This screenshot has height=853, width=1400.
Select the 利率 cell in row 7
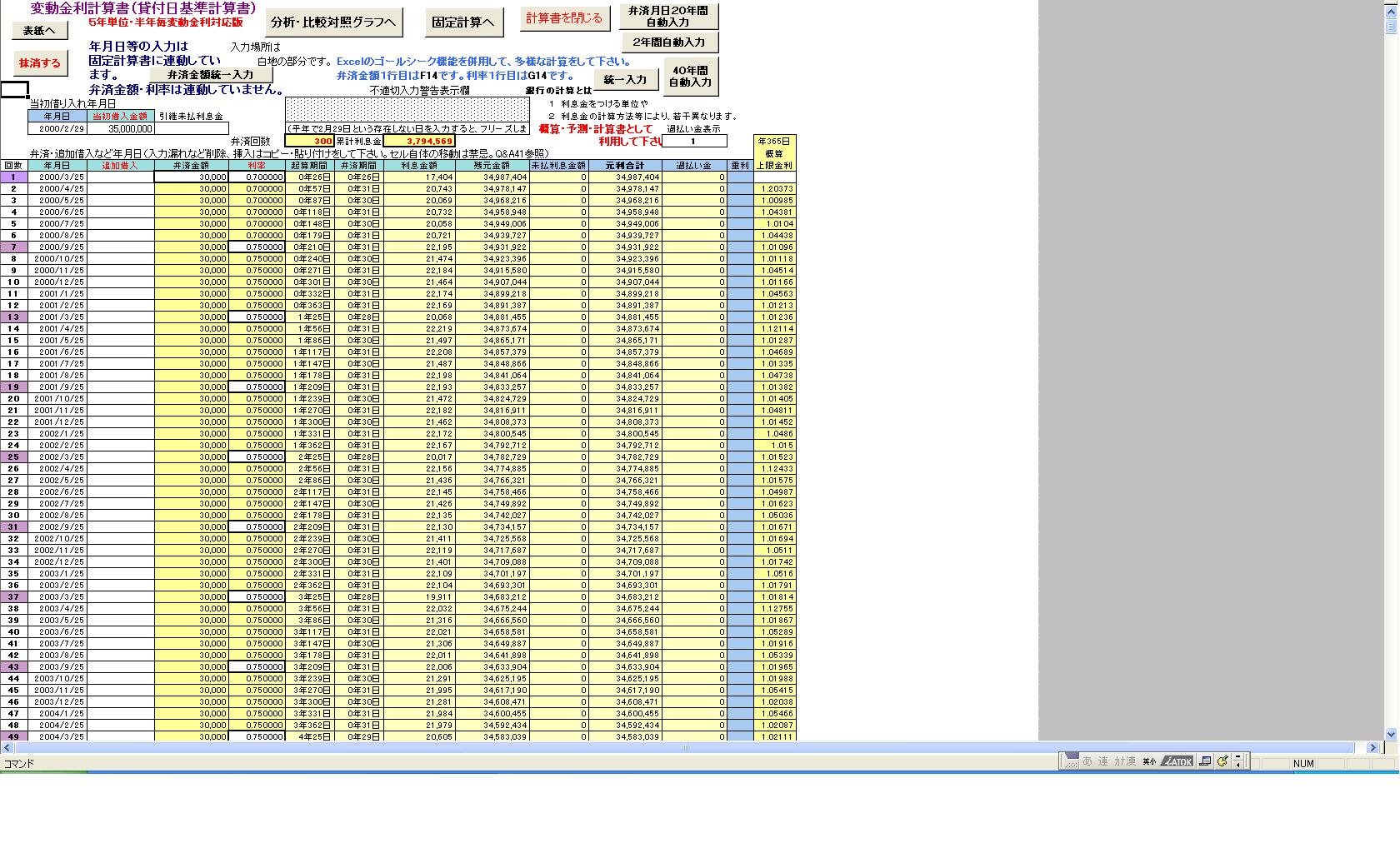click(x=257, y=247)
